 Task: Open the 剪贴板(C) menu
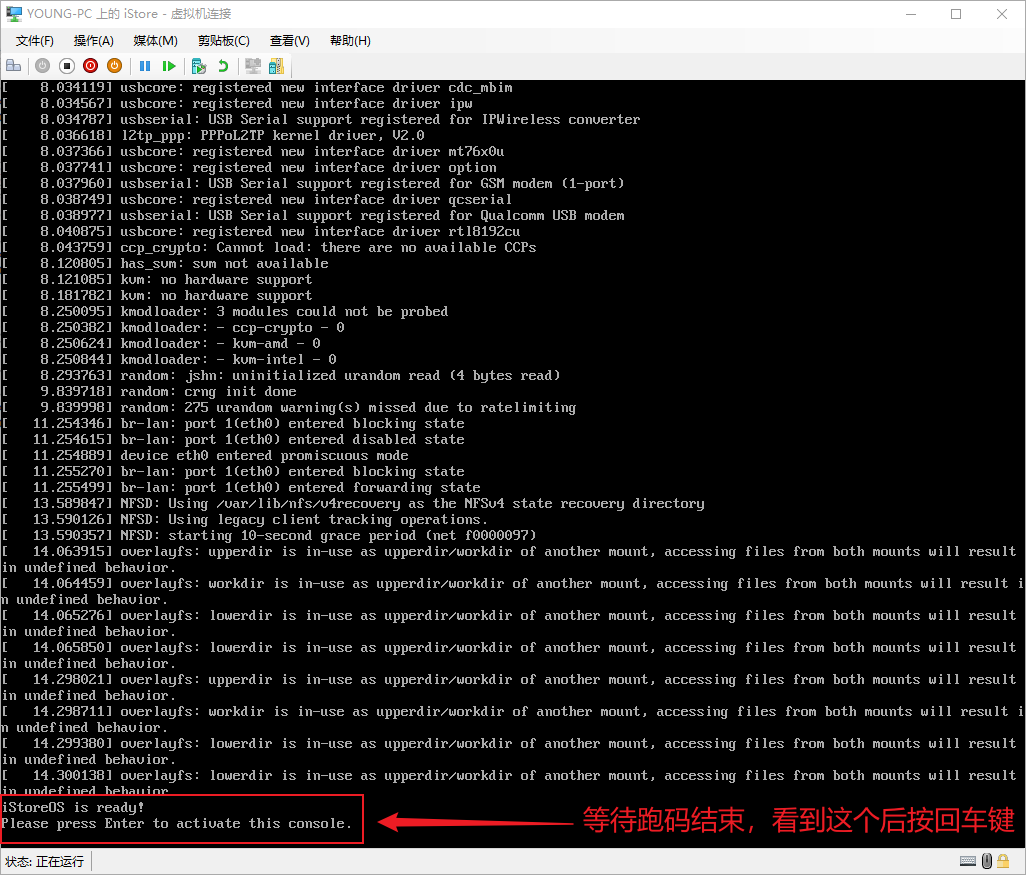tap(224, 41)
